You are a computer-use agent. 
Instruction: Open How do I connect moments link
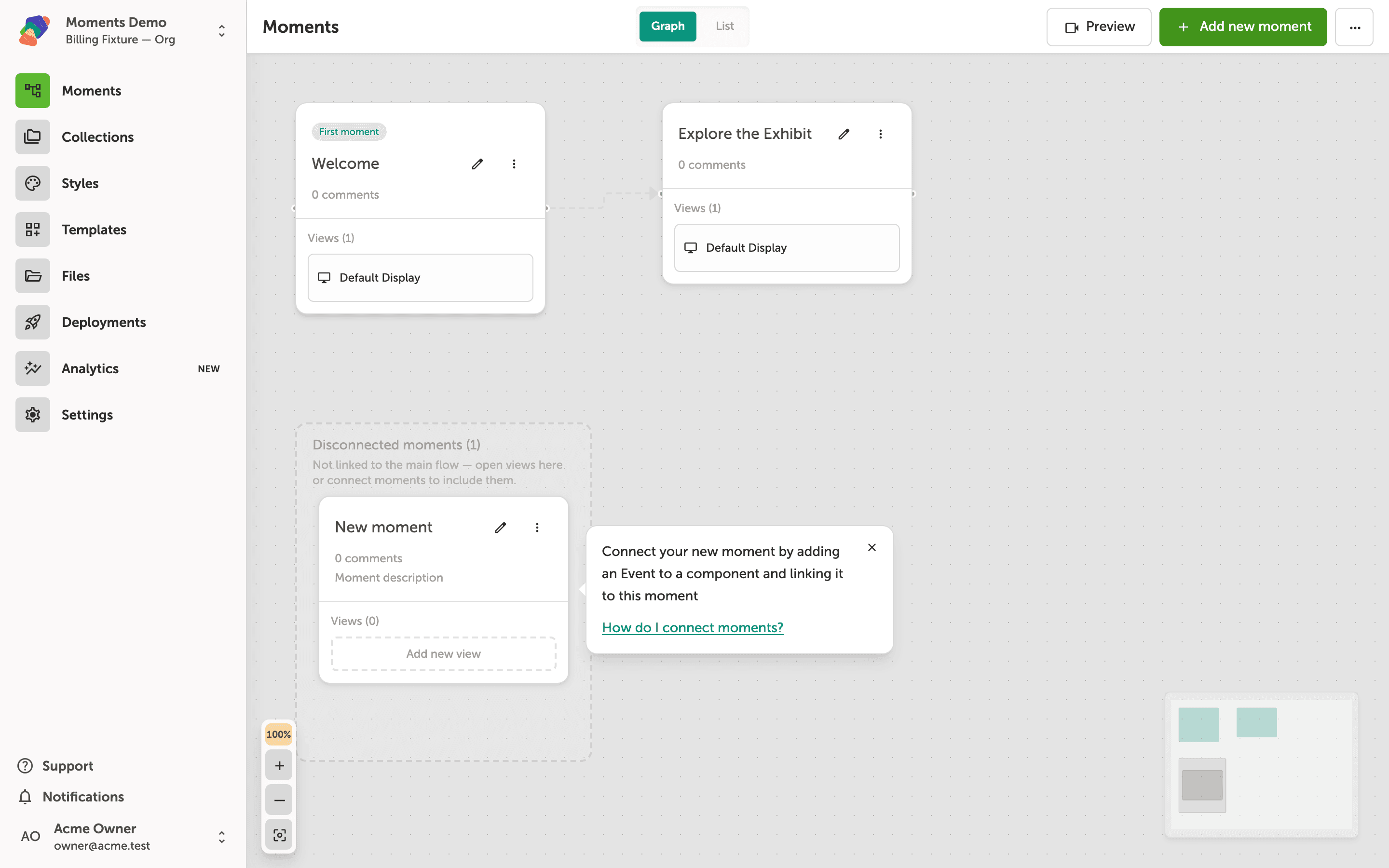tap(692, 627)
